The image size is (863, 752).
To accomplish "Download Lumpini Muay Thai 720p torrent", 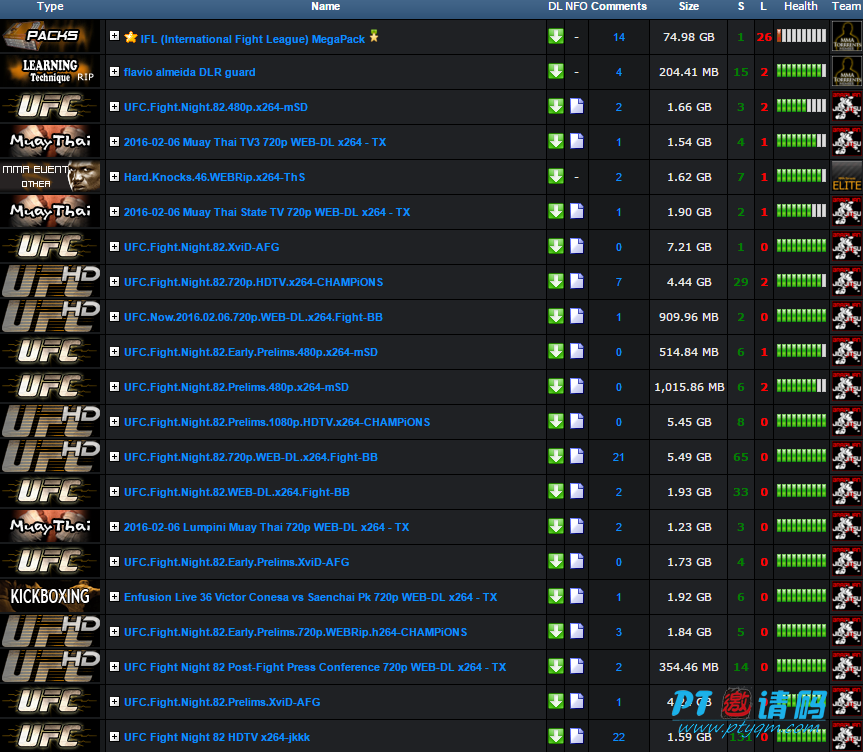I will (x=555, y=526).
